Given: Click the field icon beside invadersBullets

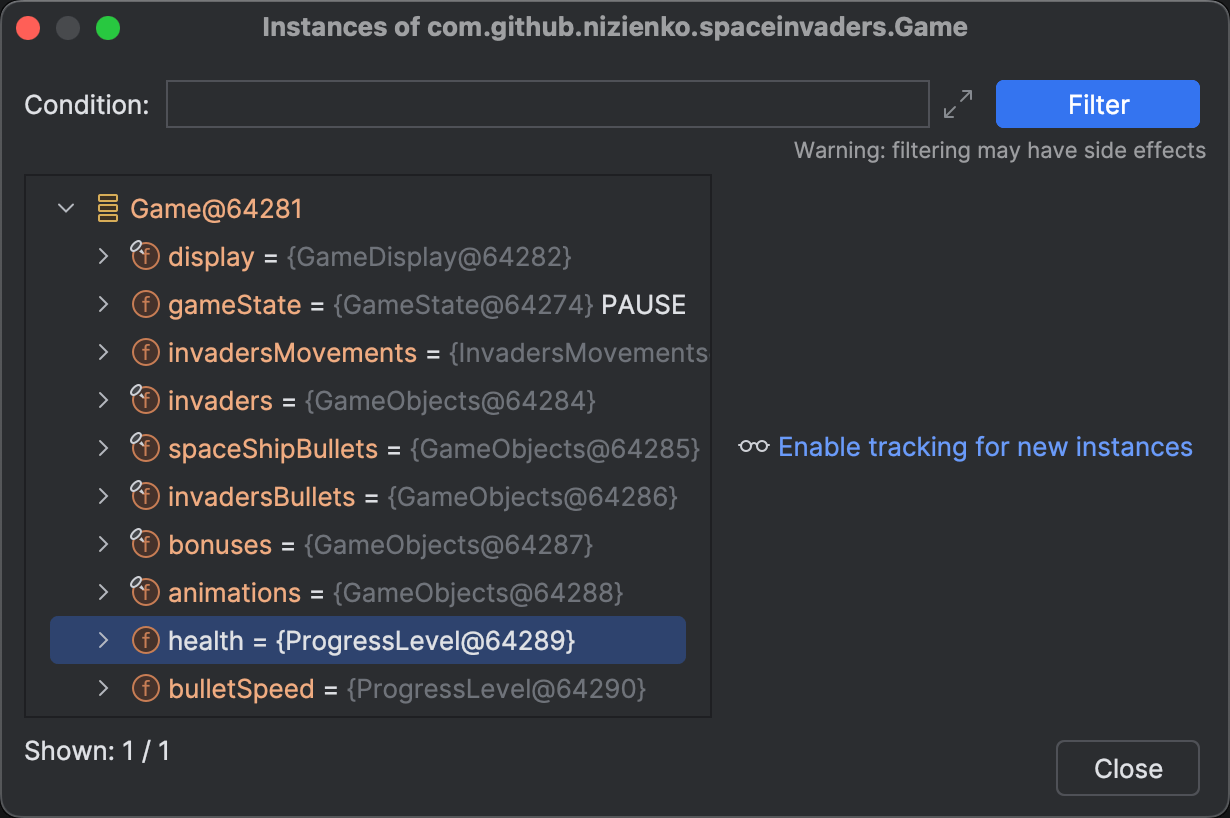Looking at the screenshot, I should click(145, 496).
